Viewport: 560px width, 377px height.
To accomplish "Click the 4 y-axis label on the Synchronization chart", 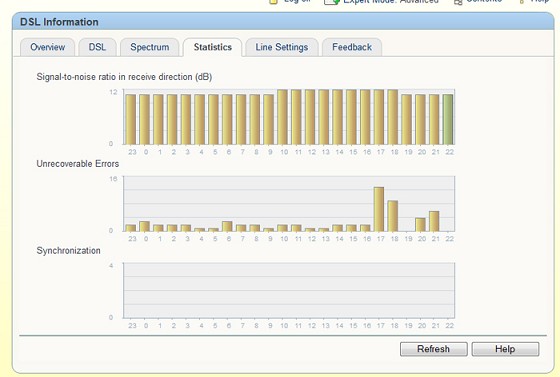I will (x=111, y=266).
